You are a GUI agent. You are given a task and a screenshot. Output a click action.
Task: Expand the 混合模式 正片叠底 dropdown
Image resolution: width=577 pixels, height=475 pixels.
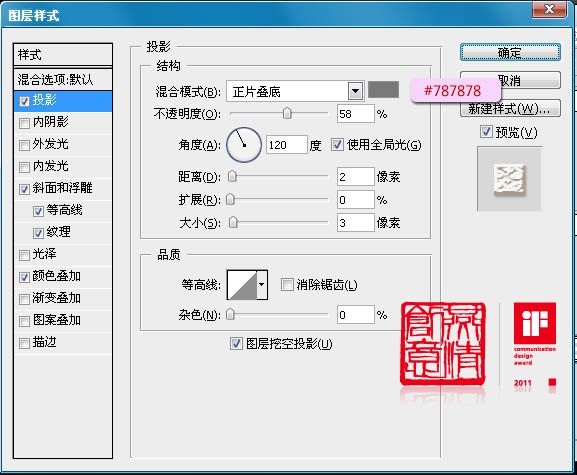(355, 91)
